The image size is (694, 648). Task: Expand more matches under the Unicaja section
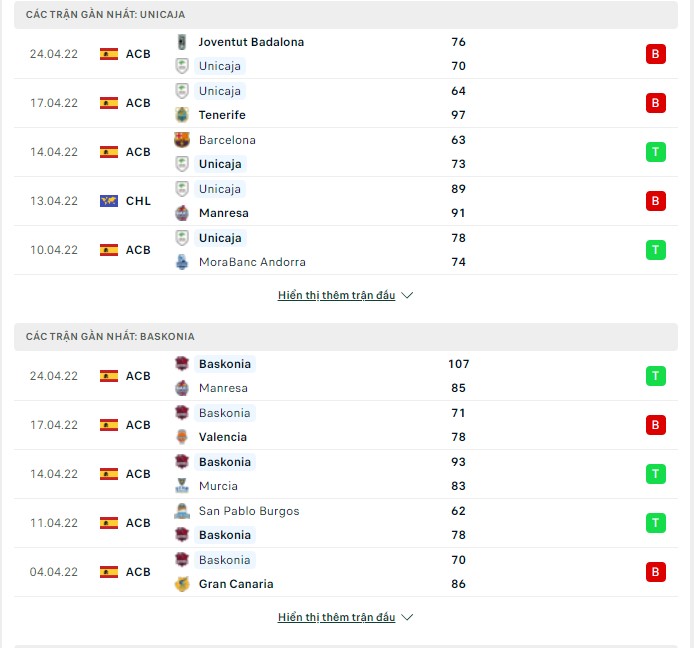point(336,295)
